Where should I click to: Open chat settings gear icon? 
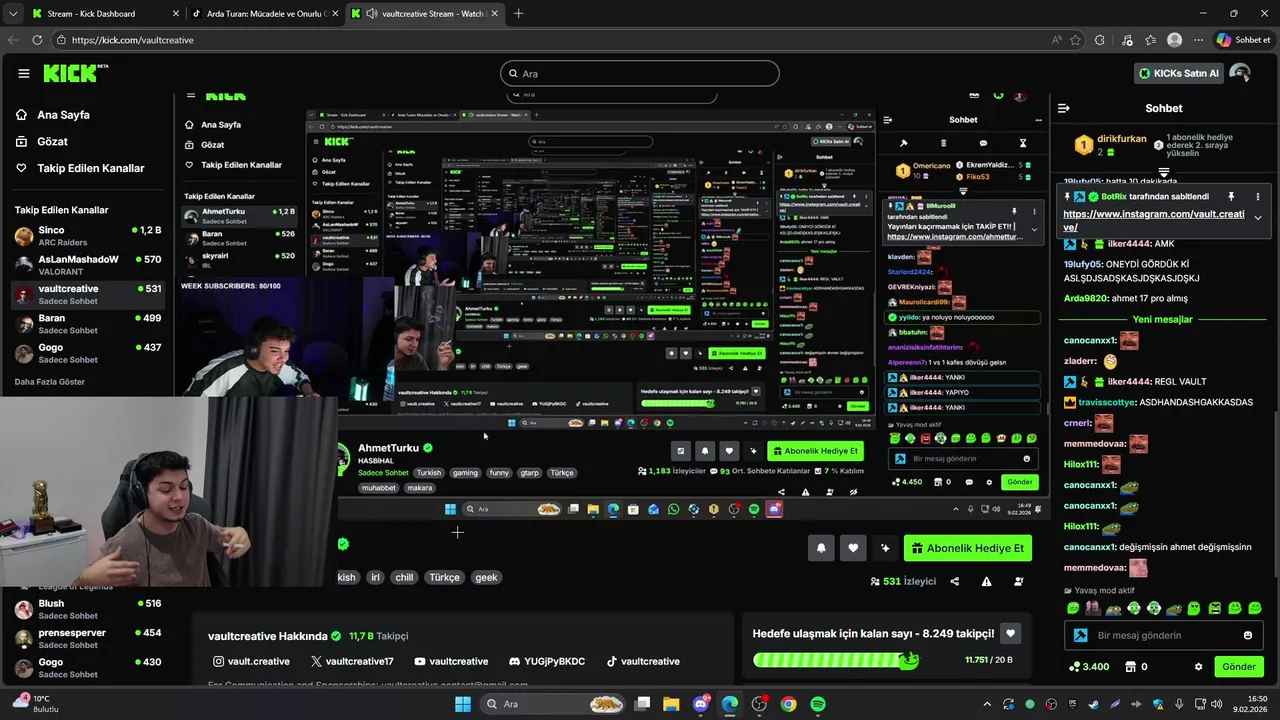point(1198,667)
